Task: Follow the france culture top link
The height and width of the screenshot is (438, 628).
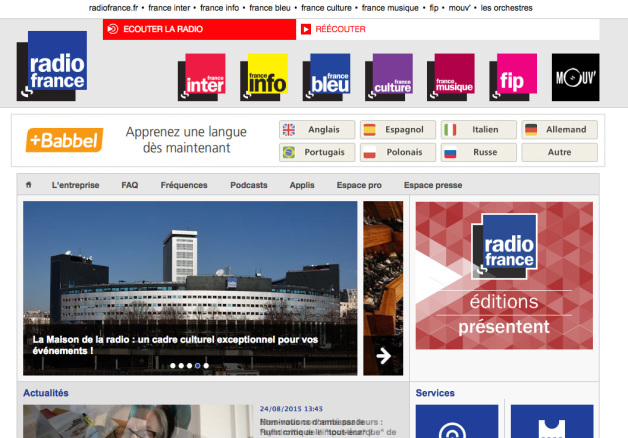Action: pos(326,8)
